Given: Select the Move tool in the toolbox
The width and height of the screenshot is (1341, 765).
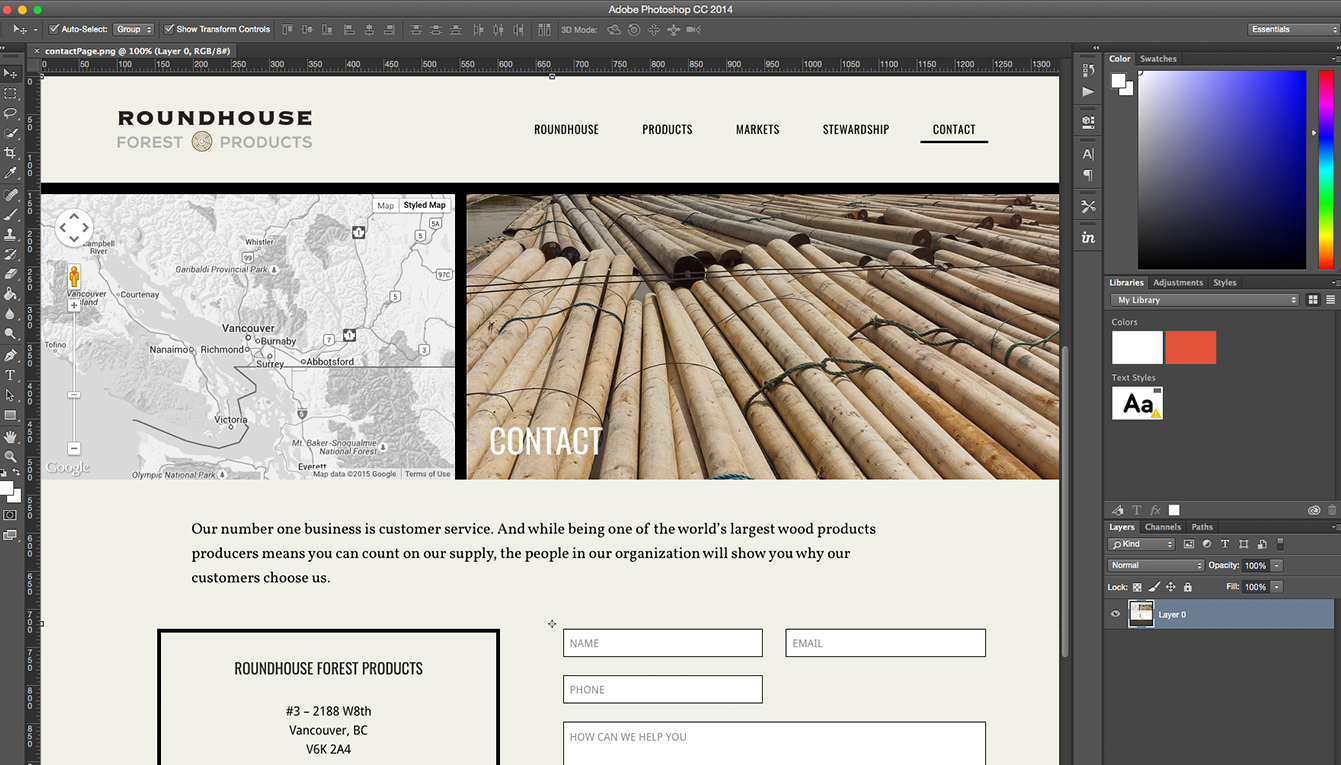Looking at the screenshot, I should [x=10, y=74].
